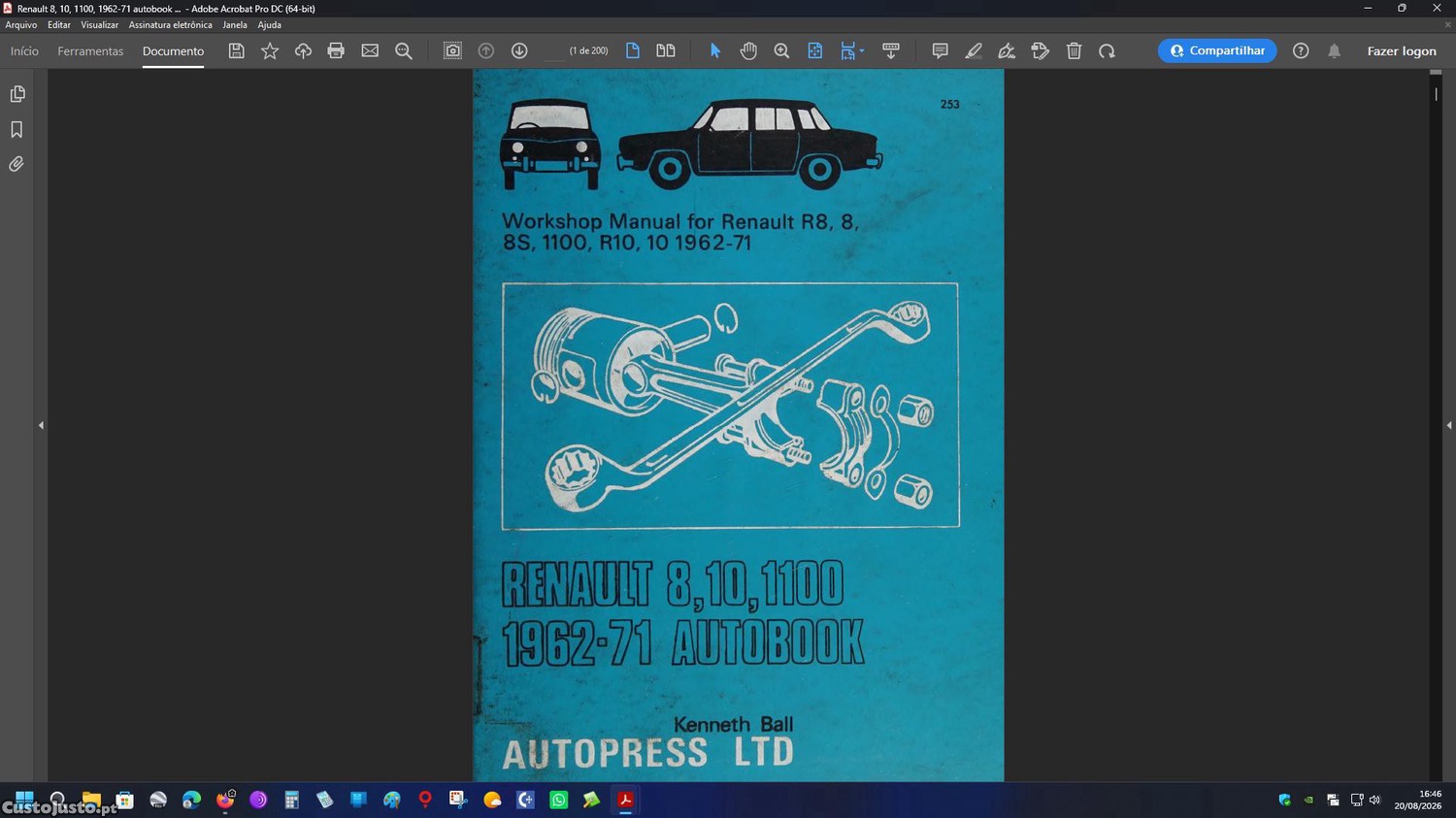Add a comment note
This screenshot has width=1456, height=818.
(940, 50)
